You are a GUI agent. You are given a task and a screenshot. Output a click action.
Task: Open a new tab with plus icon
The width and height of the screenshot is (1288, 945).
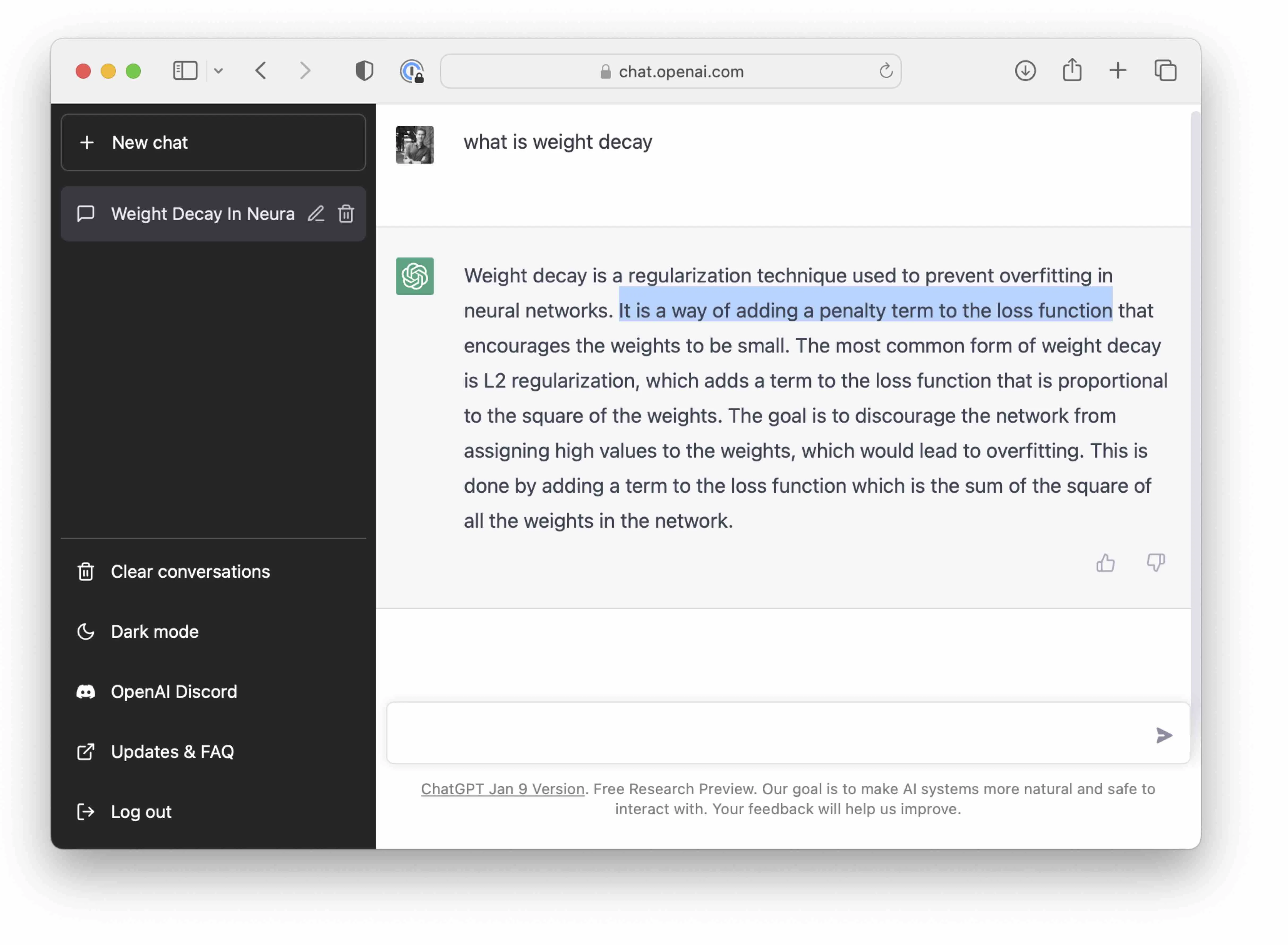(1118, 71)
